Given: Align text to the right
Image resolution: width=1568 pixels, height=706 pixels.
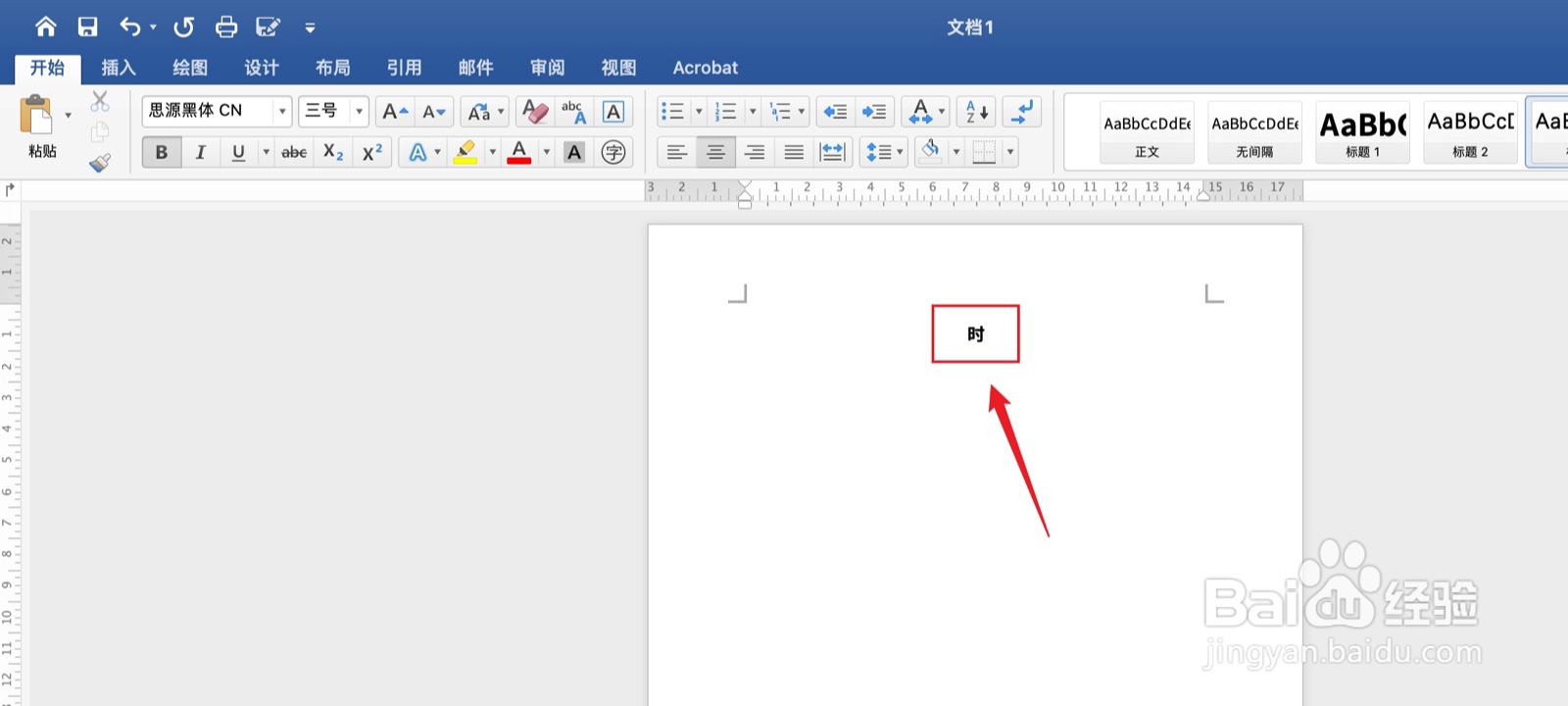Looking at the screenshot, I should 755,152.
